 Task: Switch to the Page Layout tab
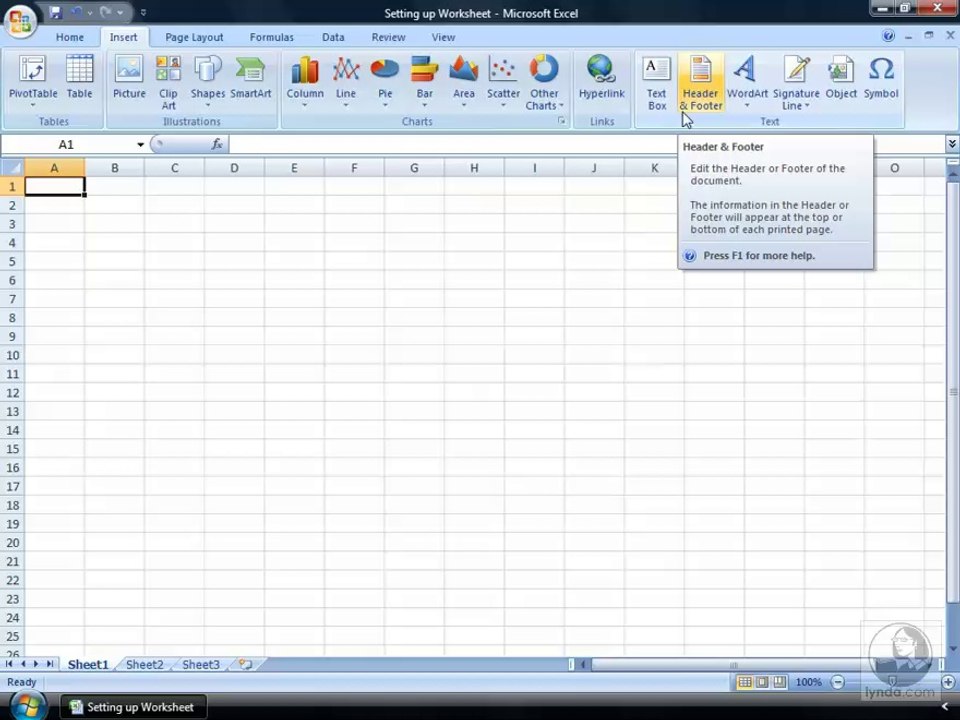[194, 37]
